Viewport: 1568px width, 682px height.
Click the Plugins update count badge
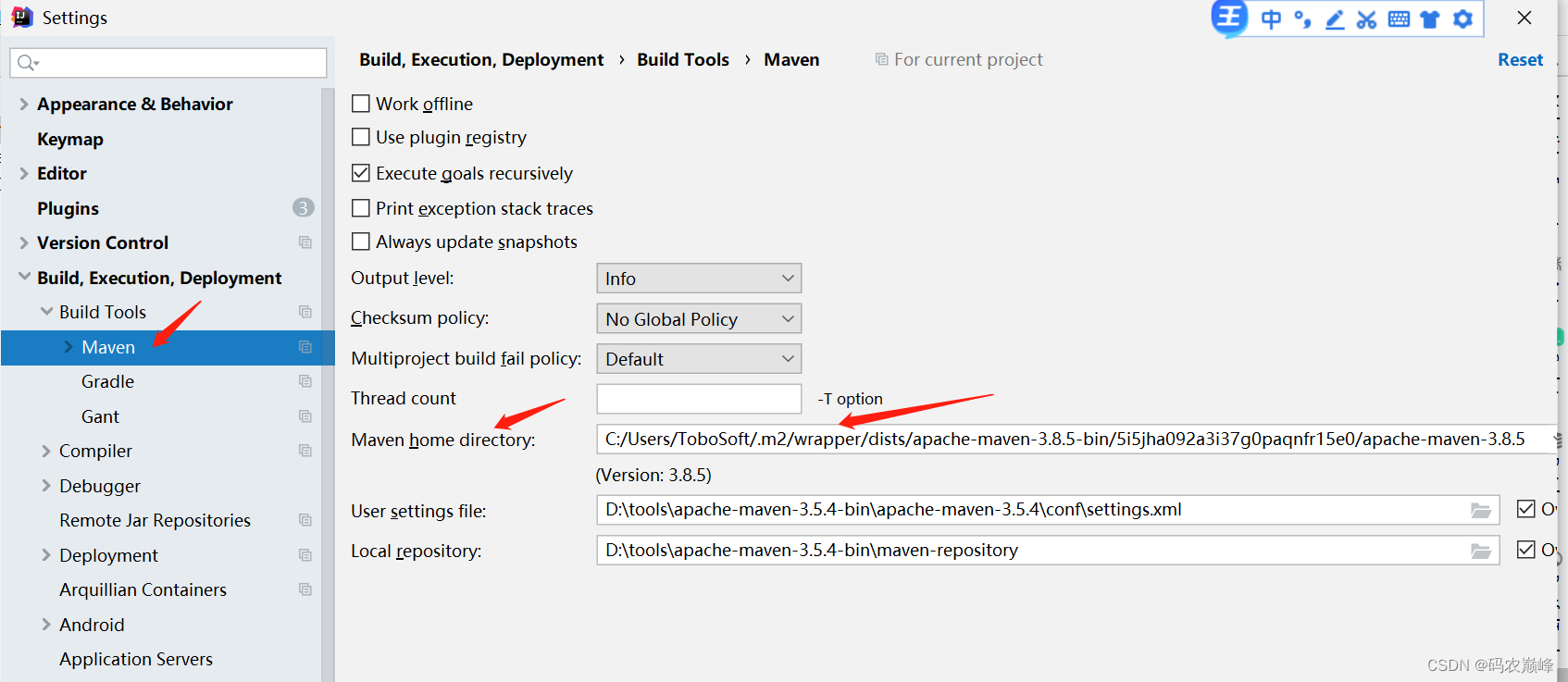tap(303, 207)
